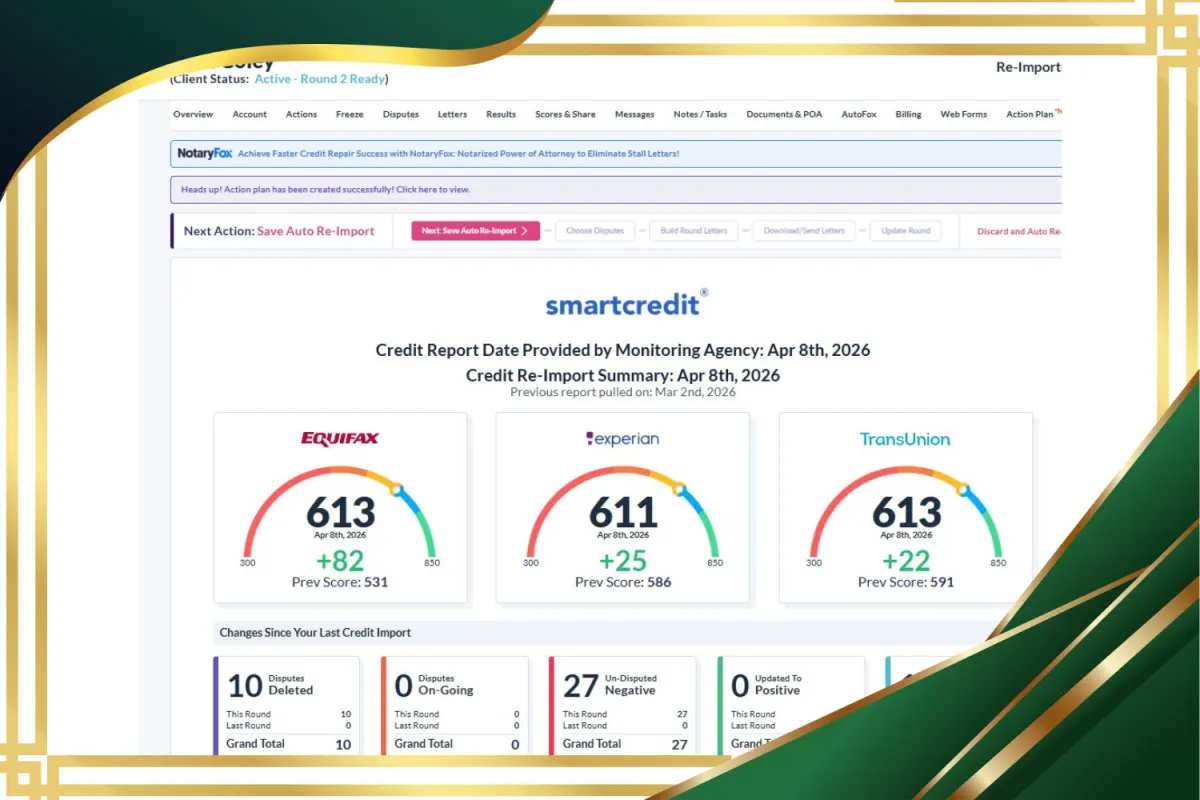Viewport: 1200px width, 800px height.
Task: Click the Choose Disputes step
Action: [x=595, y=231]
